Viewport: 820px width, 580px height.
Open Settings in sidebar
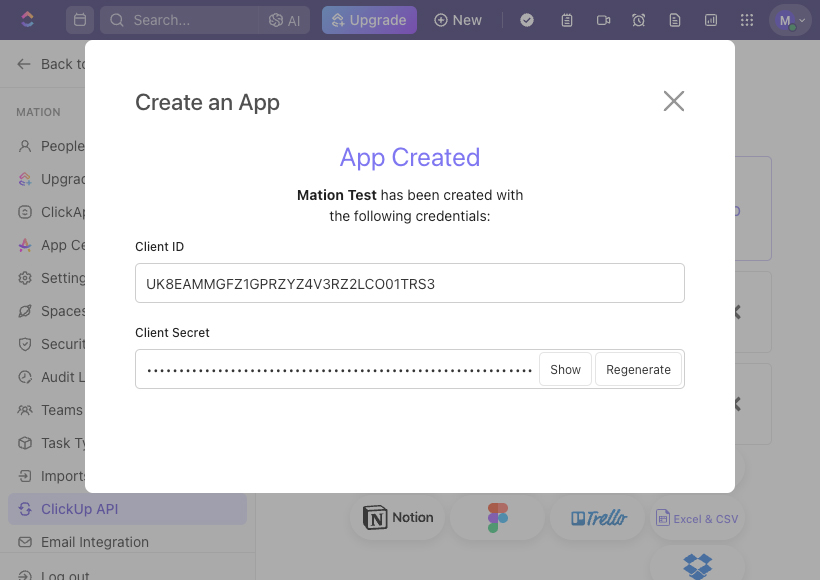pos(51,278)
